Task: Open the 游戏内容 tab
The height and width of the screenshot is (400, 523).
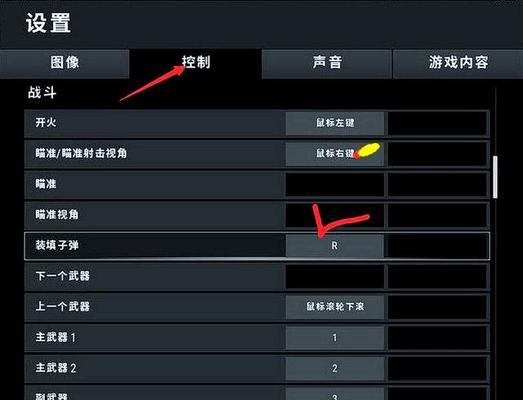Action: pos(458,63)
